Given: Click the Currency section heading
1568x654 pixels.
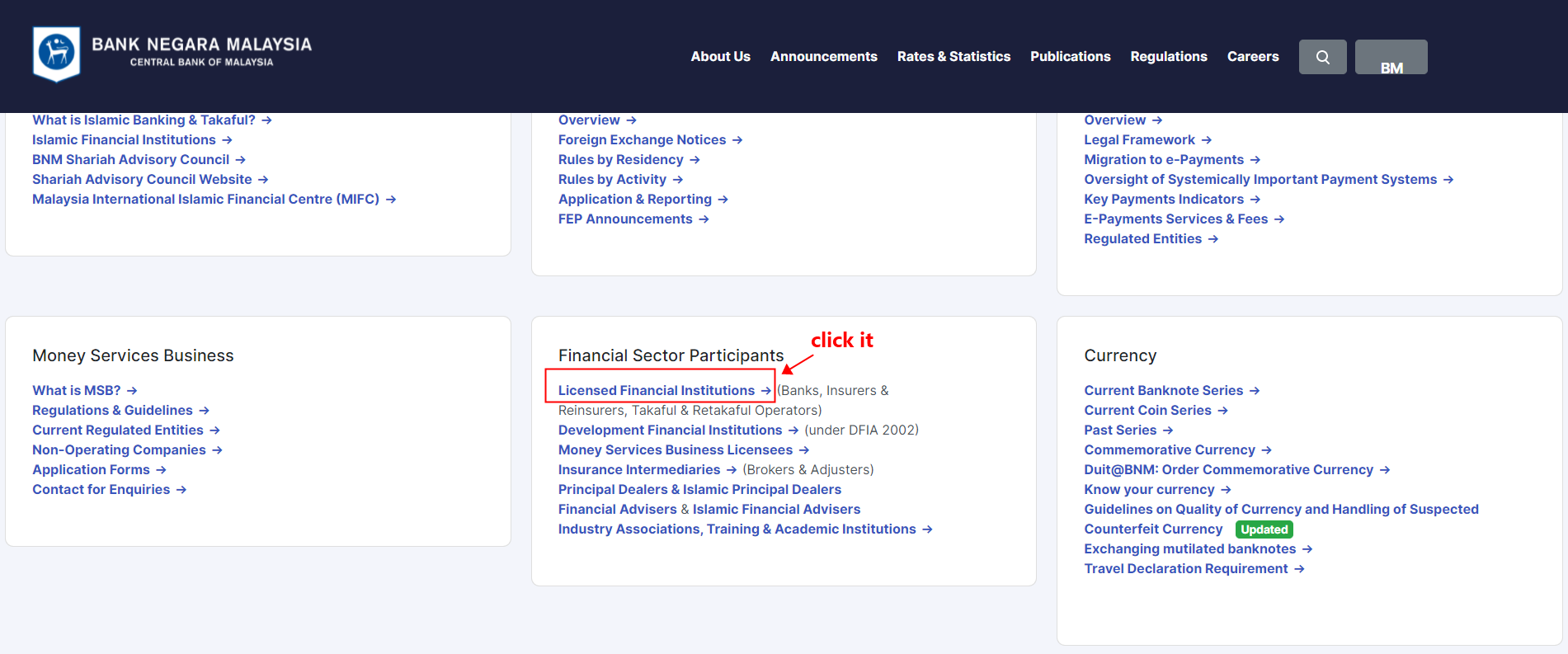Looking at the screenshot, I should [1120, 355].
